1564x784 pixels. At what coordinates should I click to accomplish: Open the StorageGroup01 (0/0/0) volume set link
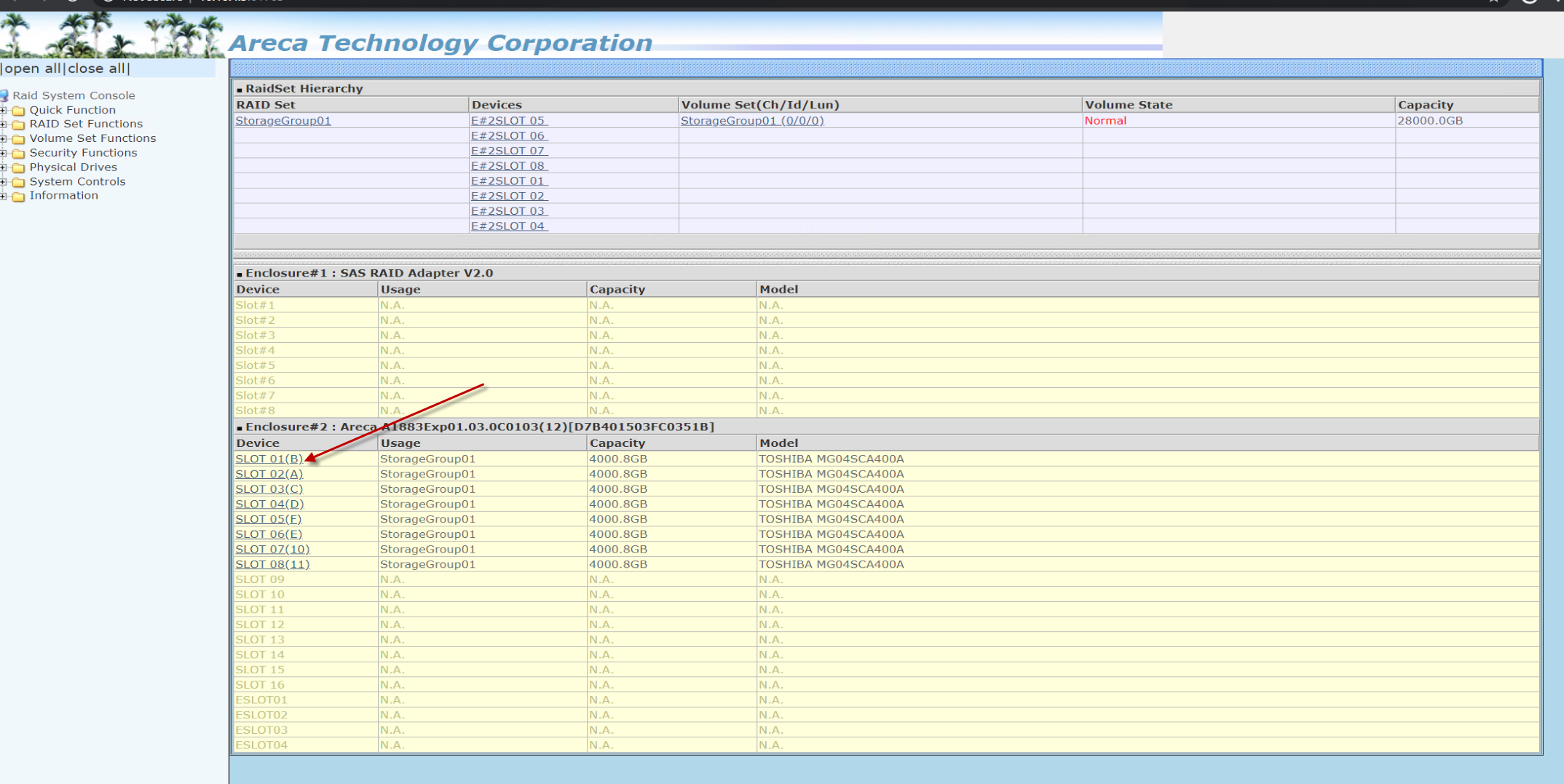(x=752, y=121)
